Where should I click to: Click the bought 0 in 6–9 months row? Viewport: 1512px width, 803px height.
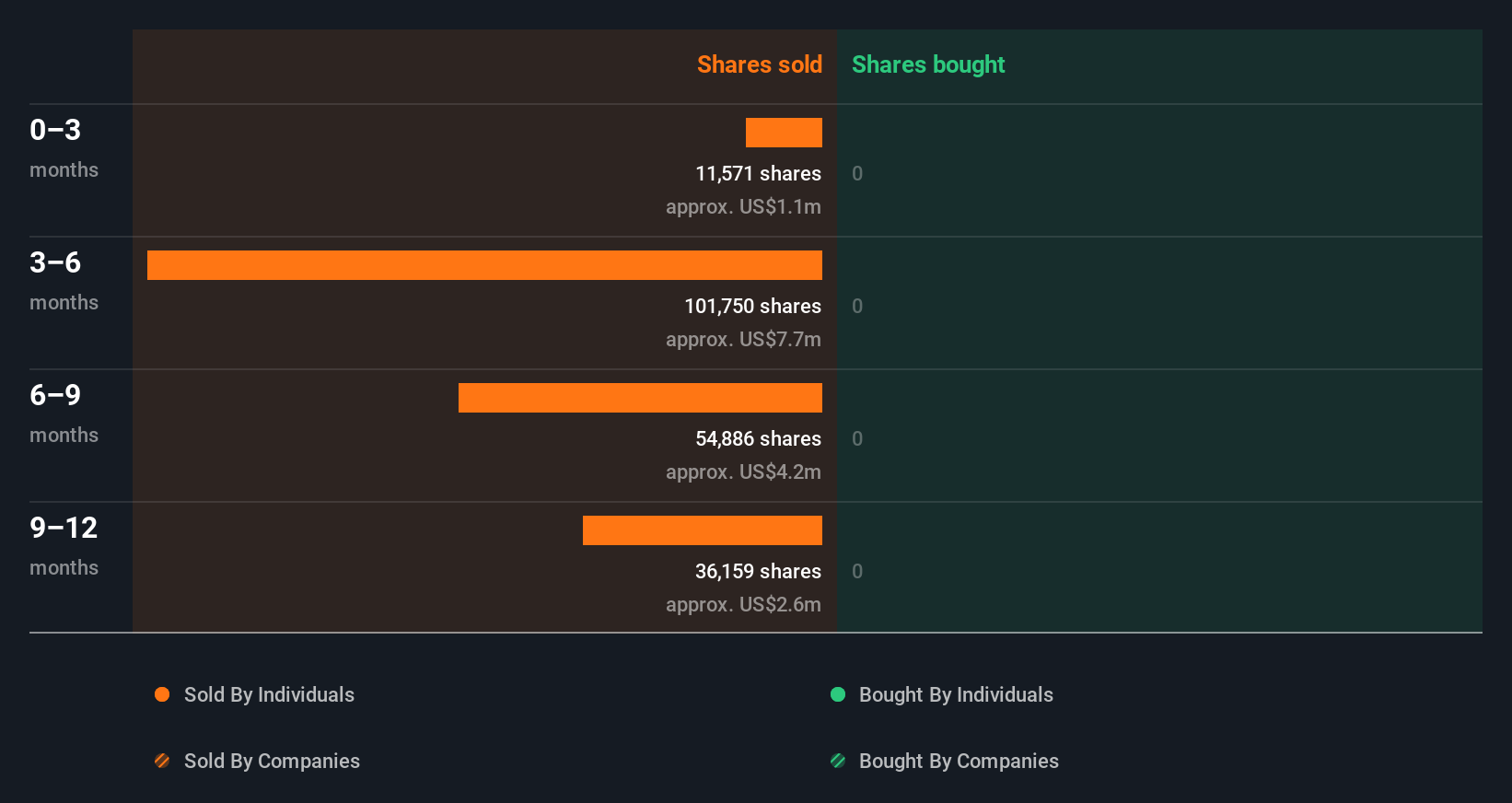coord(857,438)
